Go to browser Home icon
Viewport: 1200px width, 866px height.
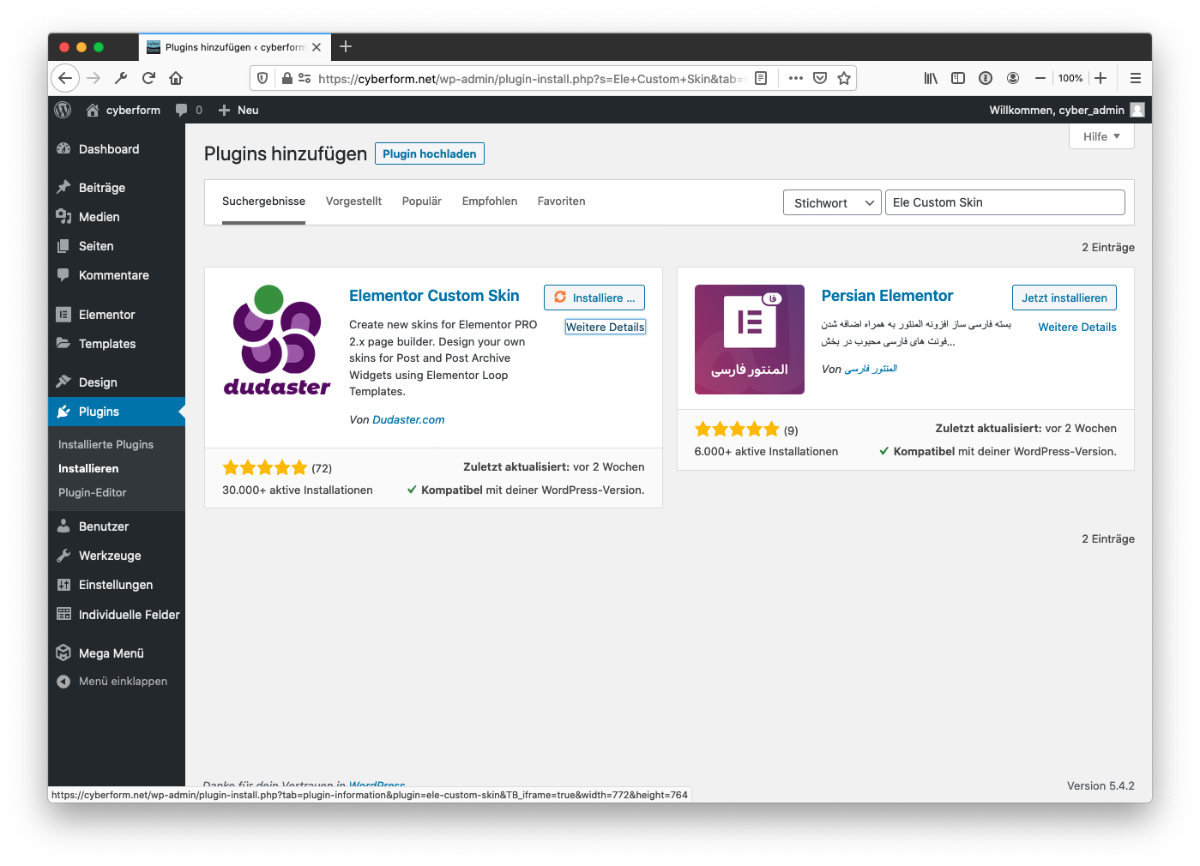pos(176,78)
